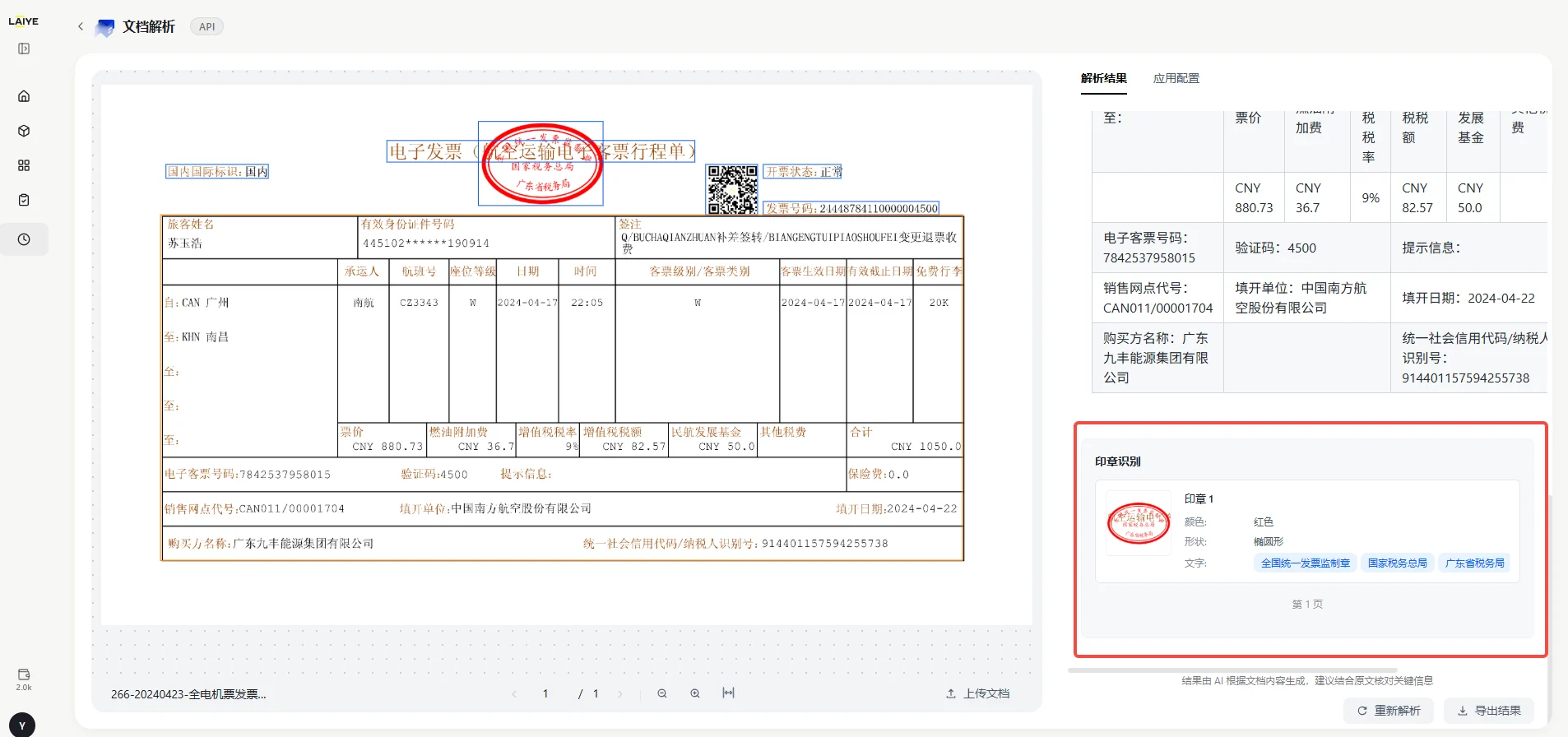Click the API badge

click(x=206, y=26)
